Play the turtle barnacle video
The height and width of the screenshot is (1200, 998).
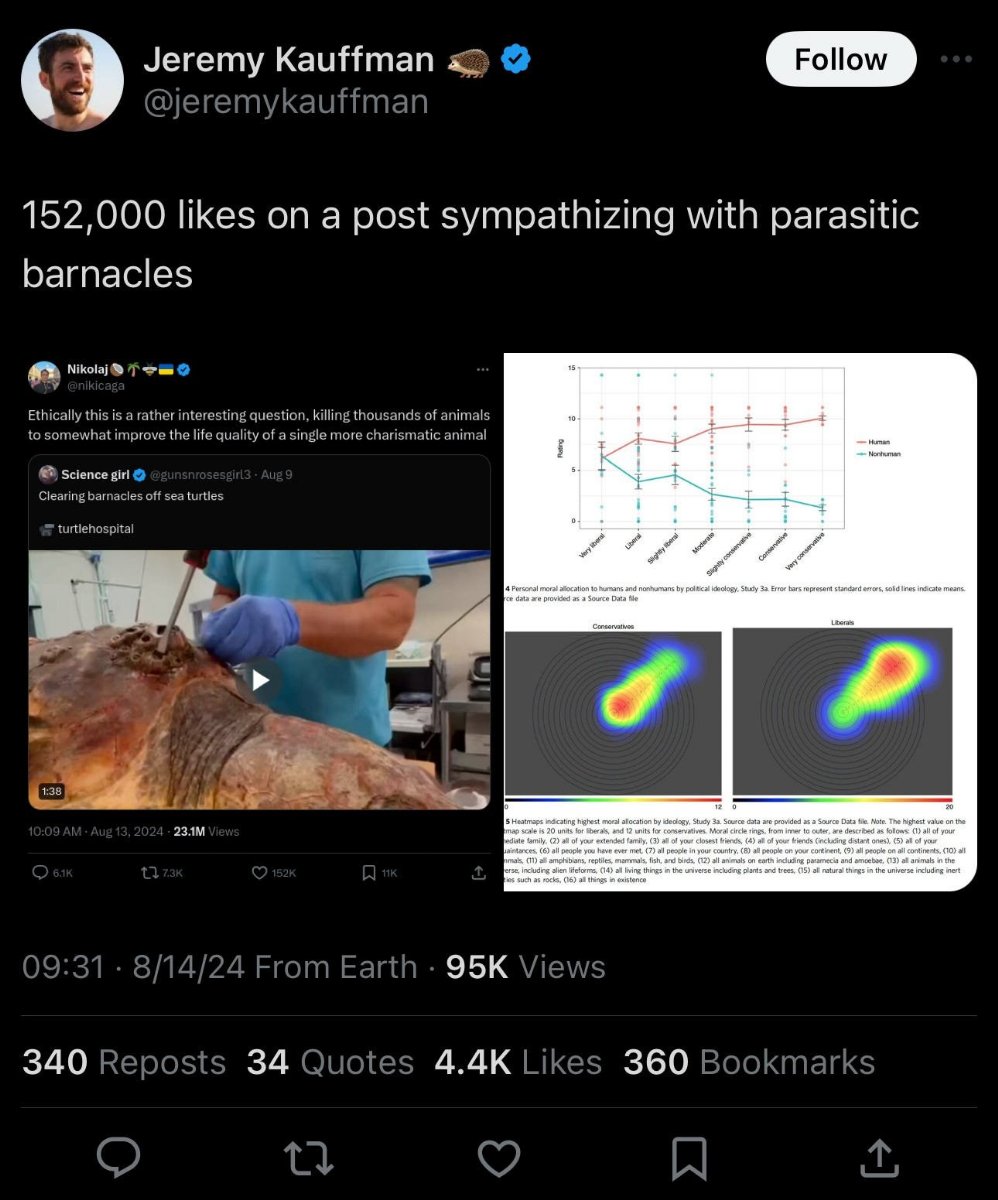(x=260, y=680)
